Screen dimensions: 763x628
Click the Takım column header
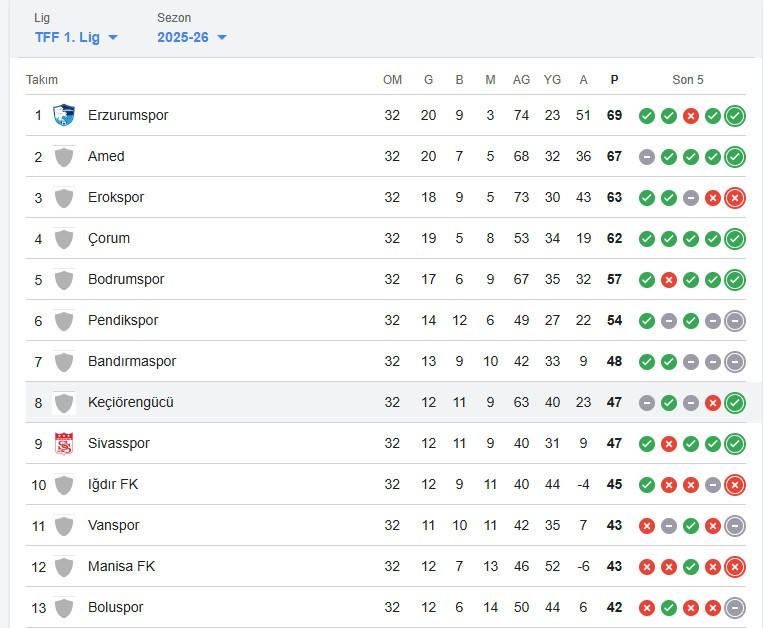[42, 80]
